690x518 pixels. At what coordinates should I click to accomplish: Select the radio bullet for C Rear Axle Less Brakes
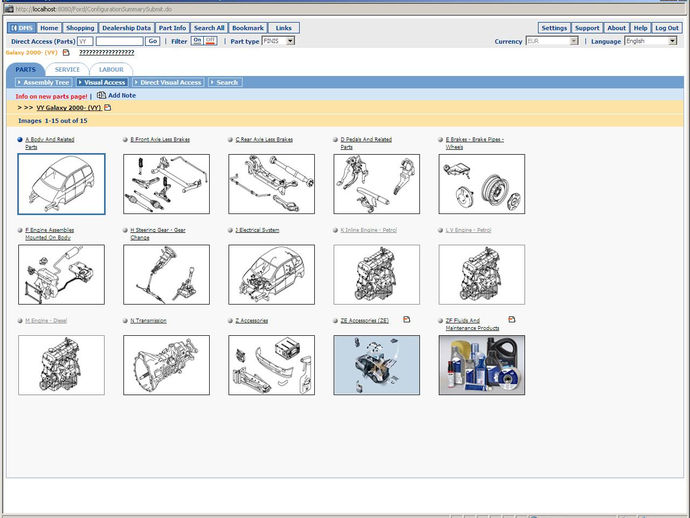230,140
